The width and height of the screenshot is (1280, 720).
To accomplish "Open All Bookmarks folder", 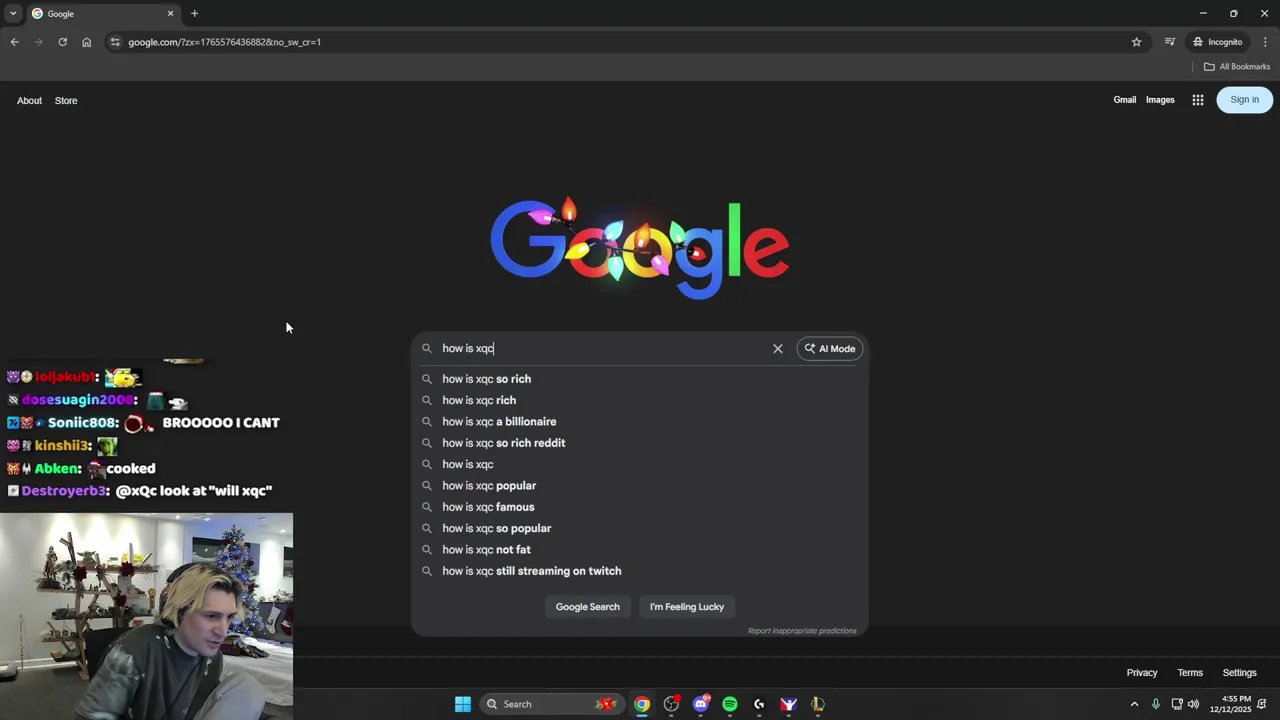I will tap(1236, 67).
